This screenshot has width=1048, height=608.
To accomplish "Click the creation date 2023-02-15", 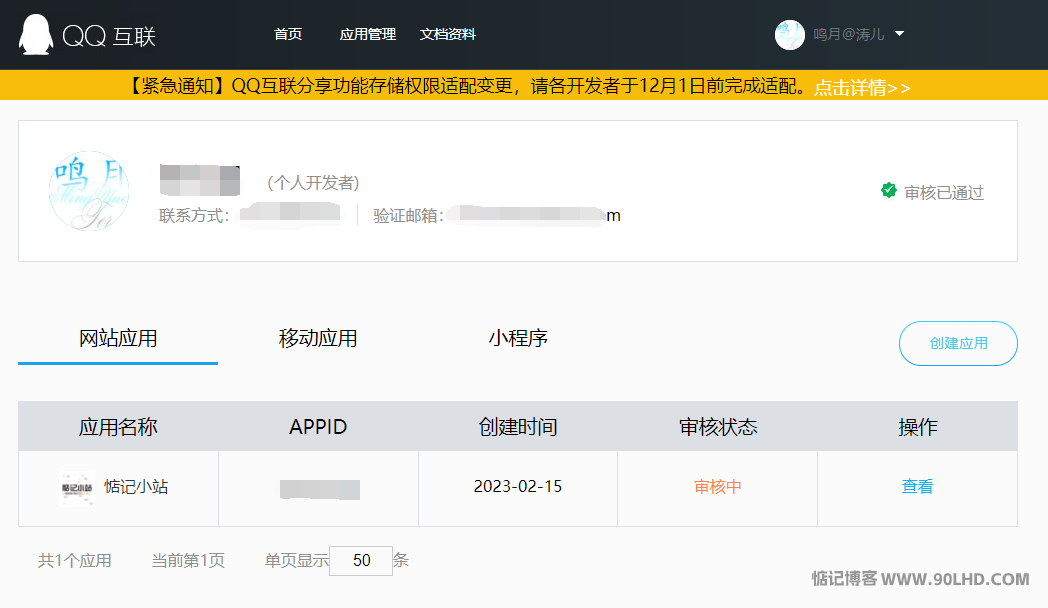I will pyautogui.click(x=518, y=486).
